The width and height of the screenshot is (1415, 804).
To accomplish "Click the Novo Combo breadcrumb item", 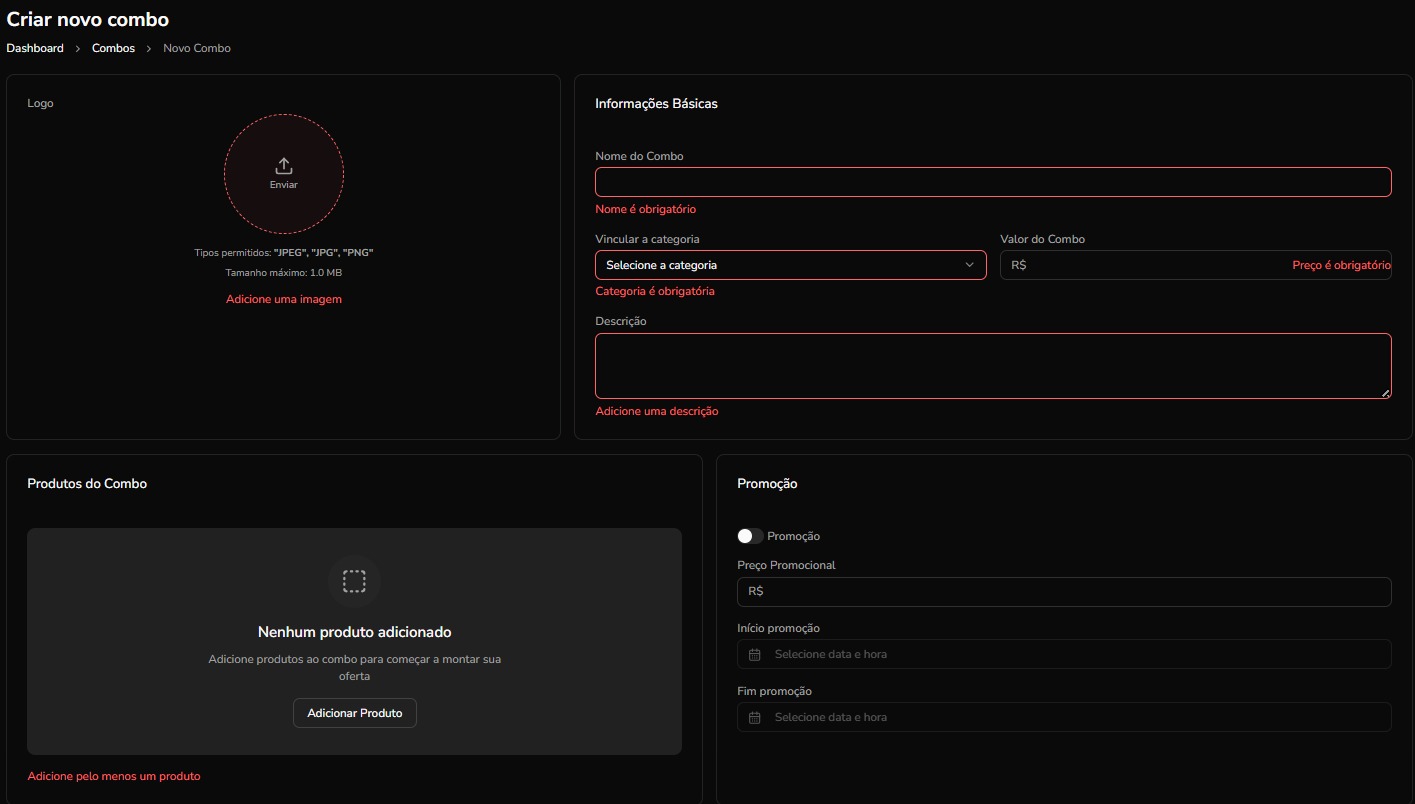I will tap(197, 48).
